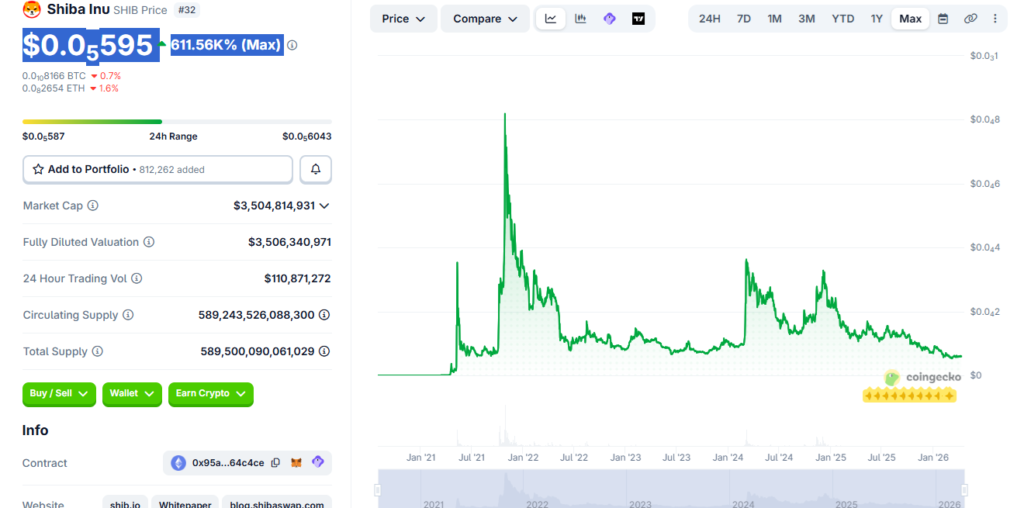This screenshot has width=1024, height=508.
Task: Open the Price dropdown
Action: [403, 19]
